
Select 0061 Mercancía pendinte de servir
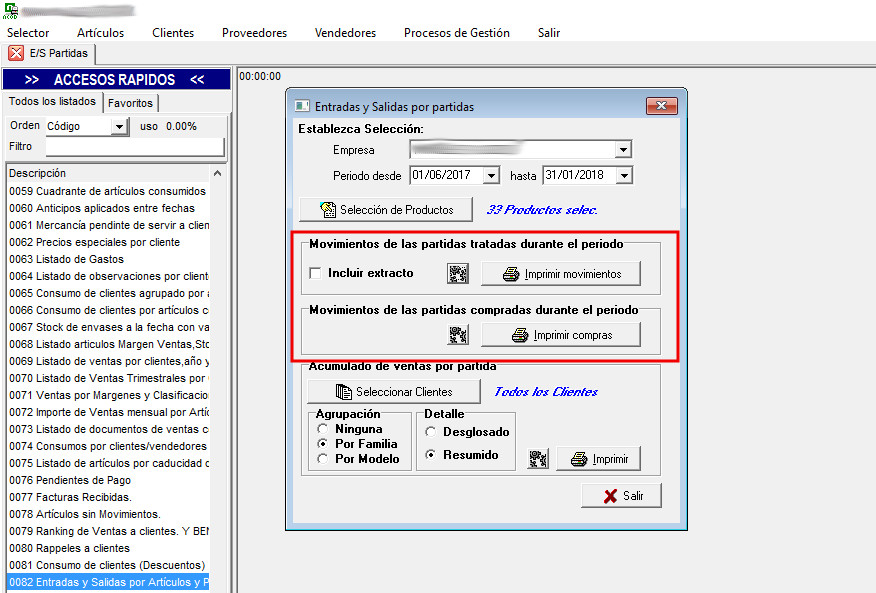coord(108,225)
